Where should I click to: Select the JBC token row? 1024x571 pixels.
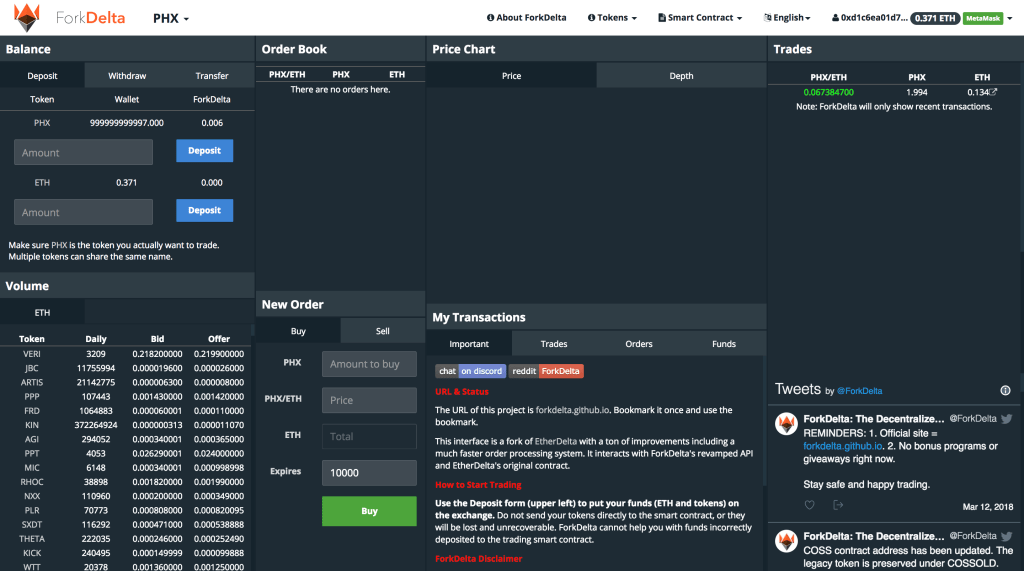(125, 368)
